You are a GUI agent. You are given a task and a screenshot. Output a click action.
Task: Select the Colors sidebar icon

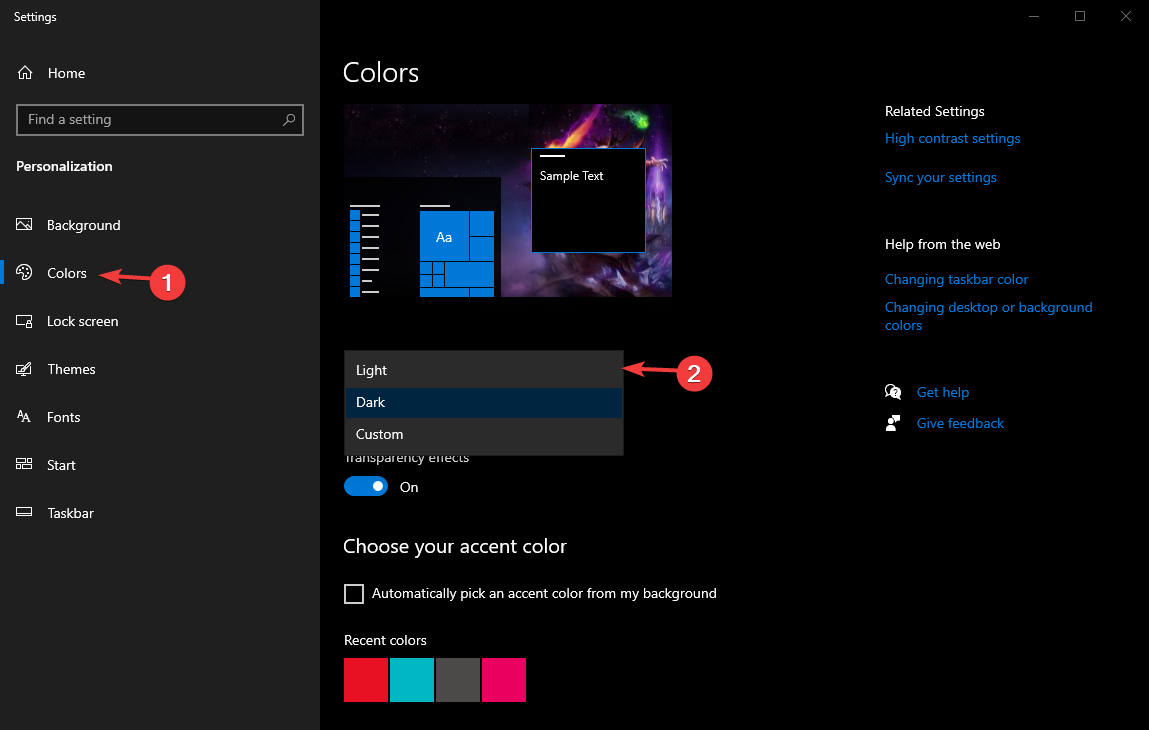(24, 272)
